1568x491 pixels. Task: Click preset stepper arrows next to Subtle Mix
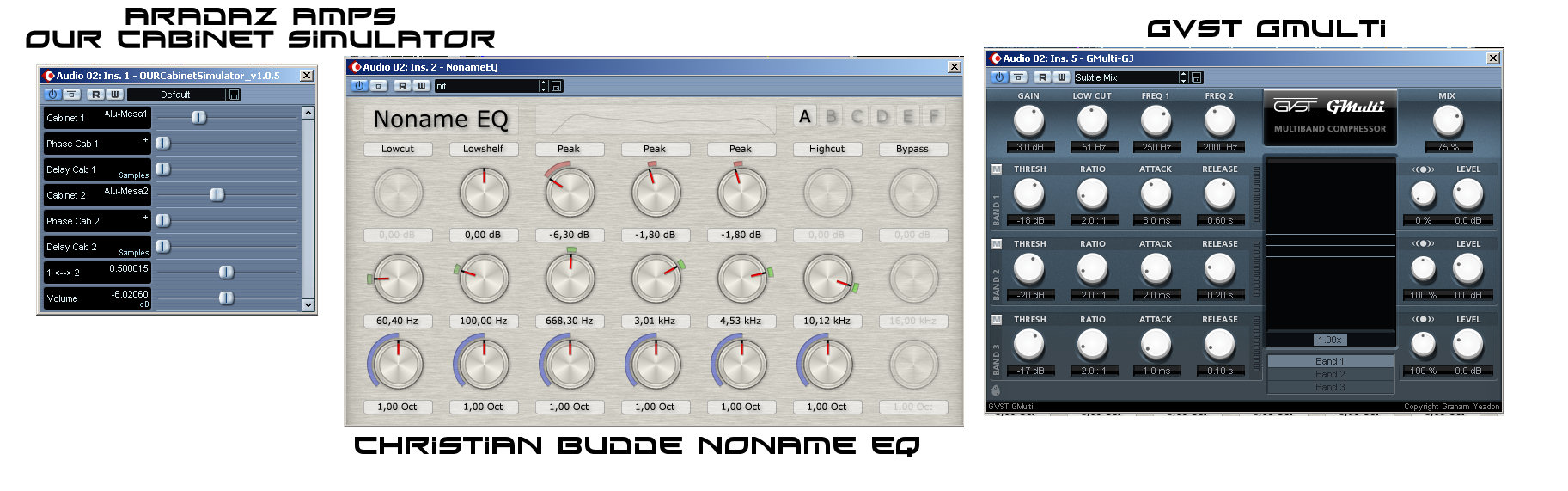coord(1183,77)
